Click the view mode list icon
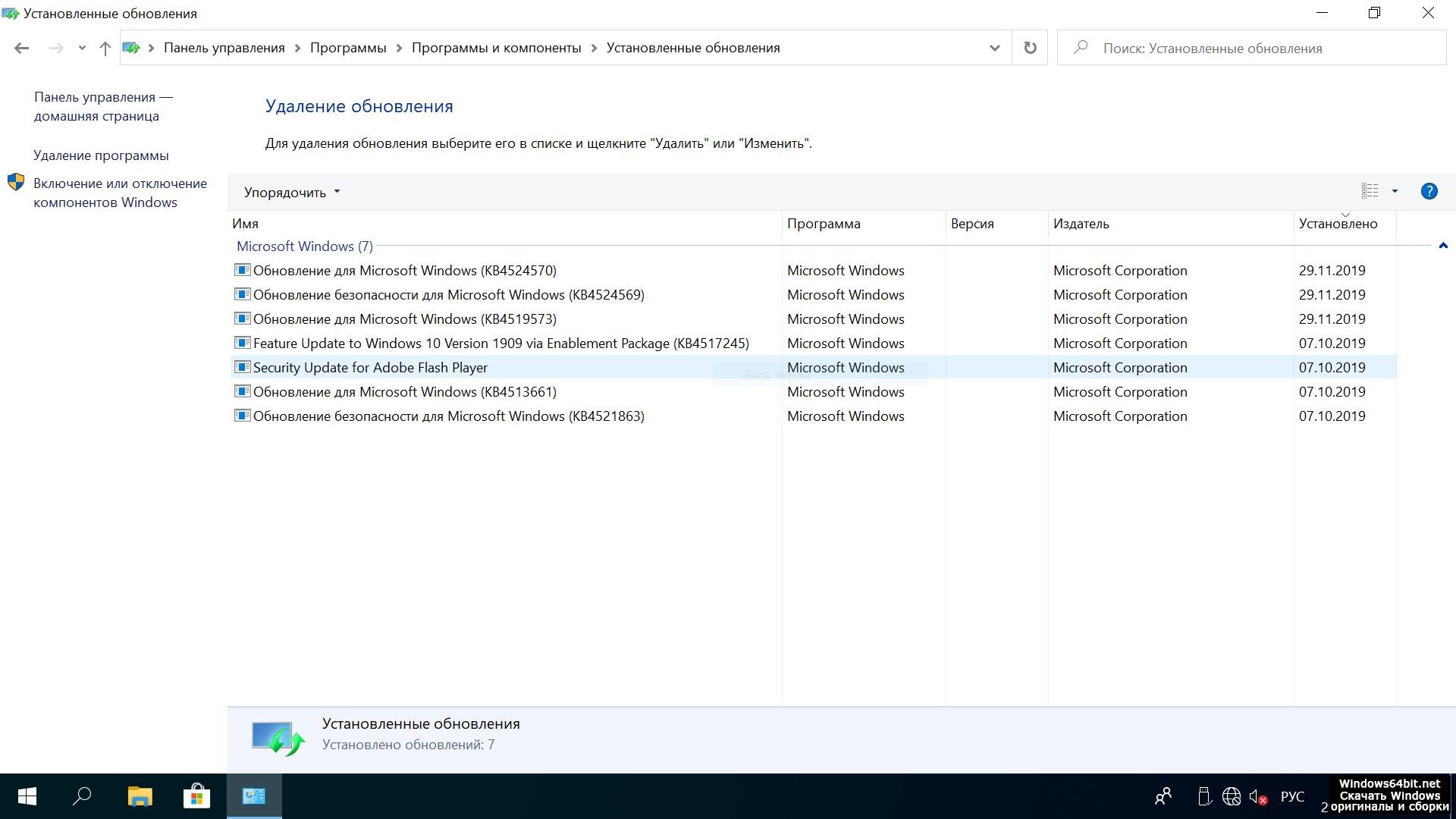Screen dimensions: 1456x819 click(x=1370, y=192)
